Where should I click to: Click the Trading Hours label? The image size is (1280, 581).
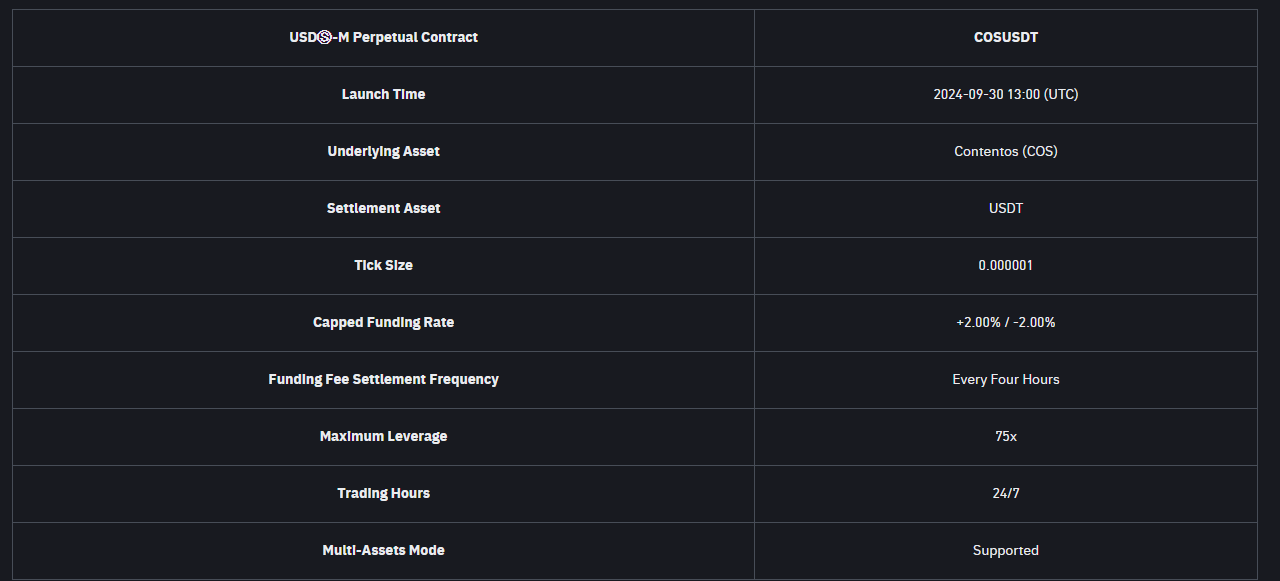383,494
